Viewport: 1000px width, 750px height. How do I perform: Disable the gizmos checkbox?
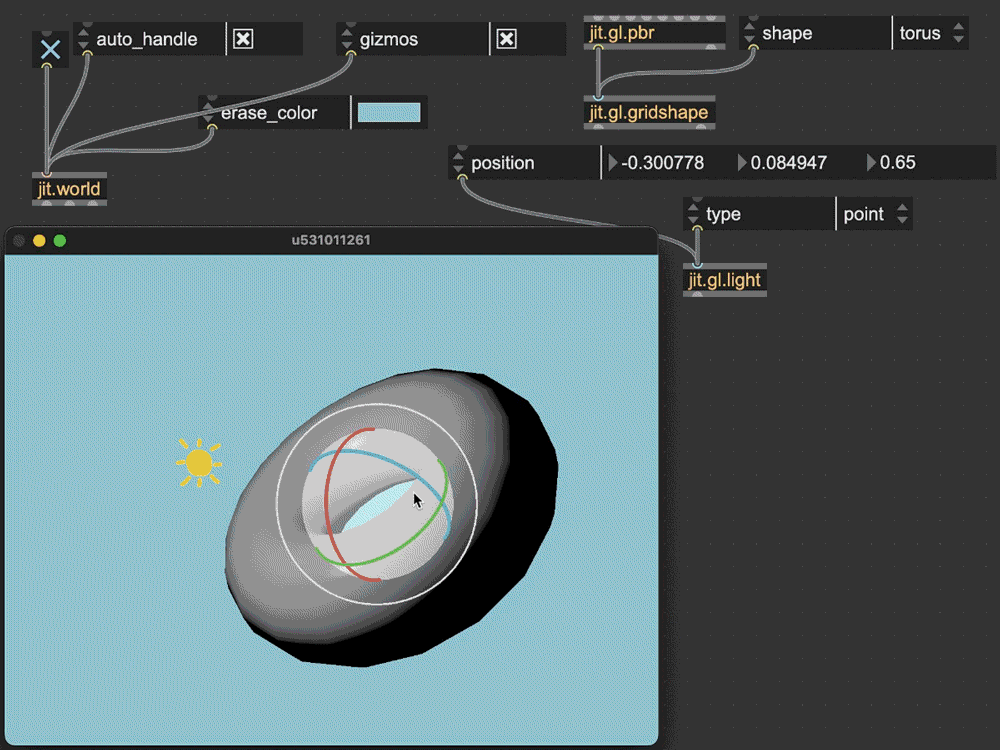[507, 39]
